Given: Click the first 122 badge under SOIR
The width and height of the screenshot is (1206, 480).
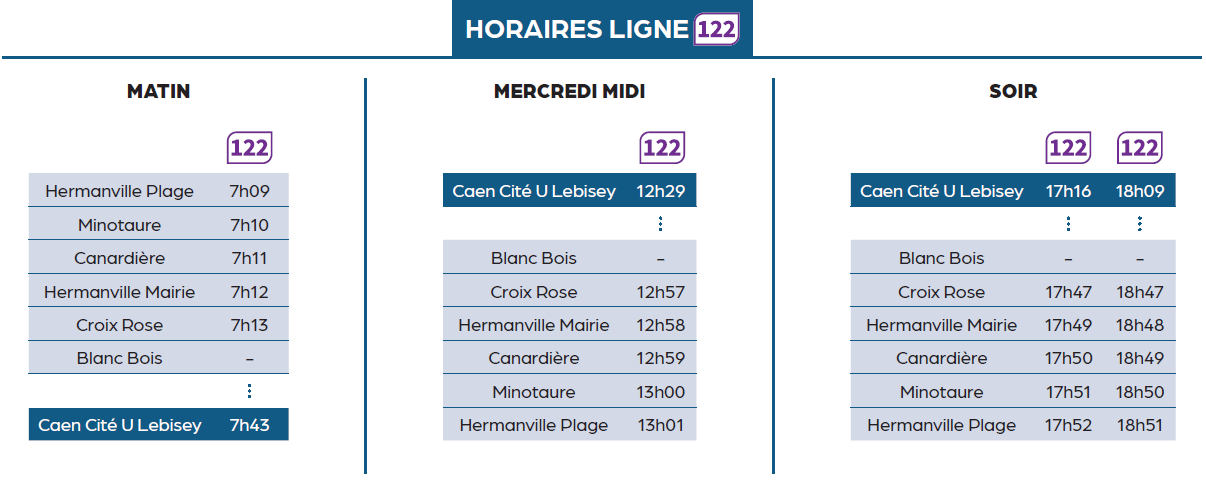Looking at the screenshot, I should tap(1068, 148).
